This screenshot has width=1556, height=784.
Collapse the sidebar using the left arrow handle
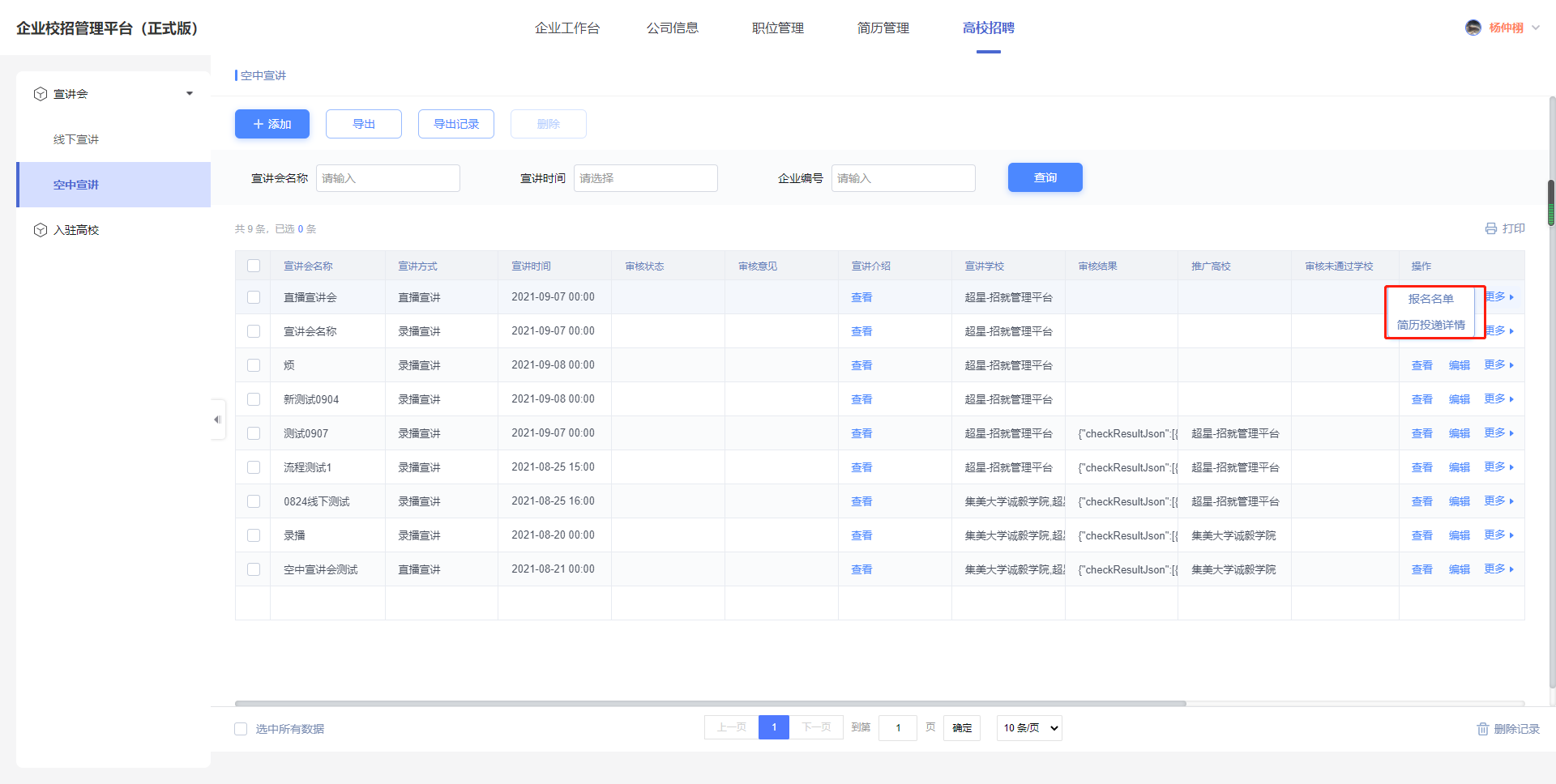click(217, 420)
